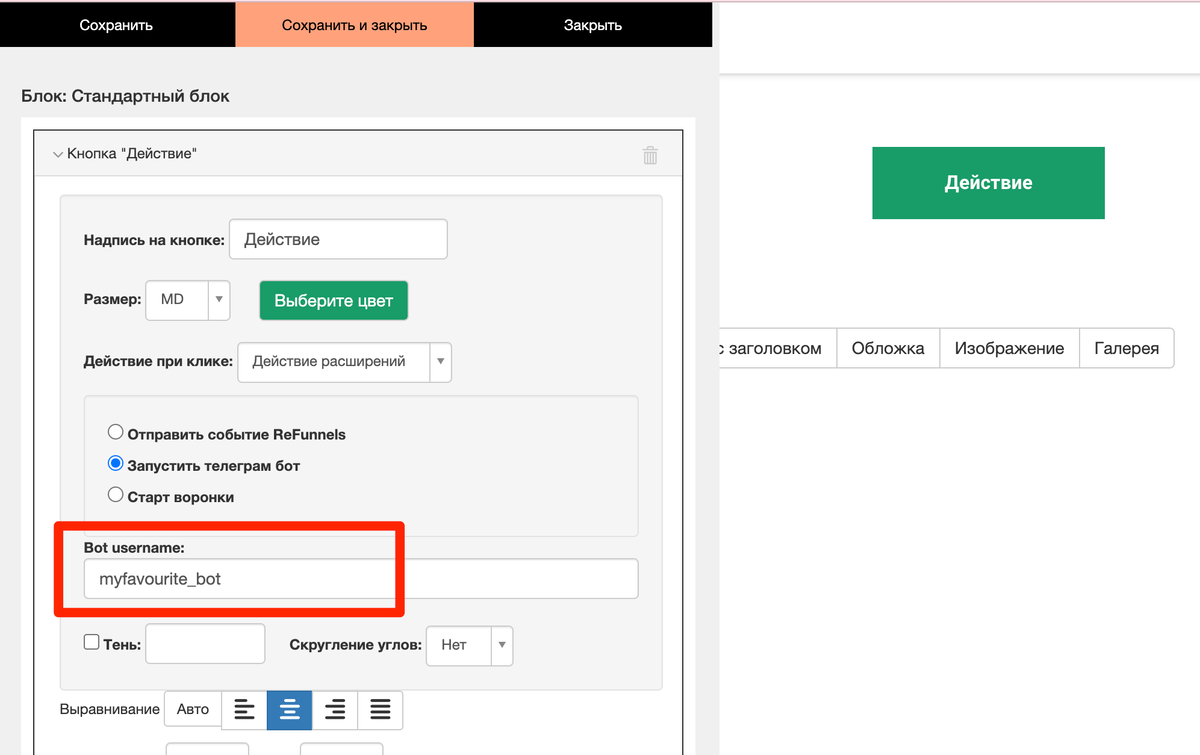The width and height of the screenshot is (1200, 755).
Task: Select the Галерея block tab
Action: tap(1127, 348)
